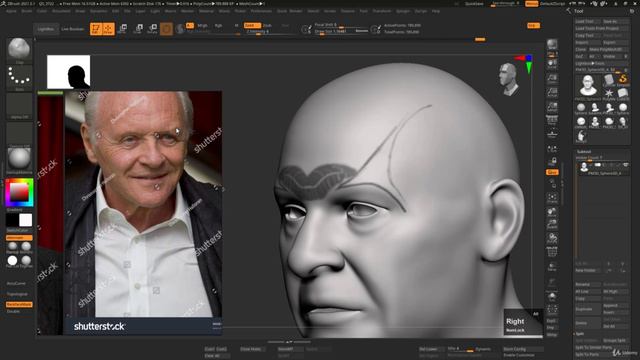Screen dimensions: 640x360
Task: Select the Cube3D tool thumbnail
Action: click(623, 94)
